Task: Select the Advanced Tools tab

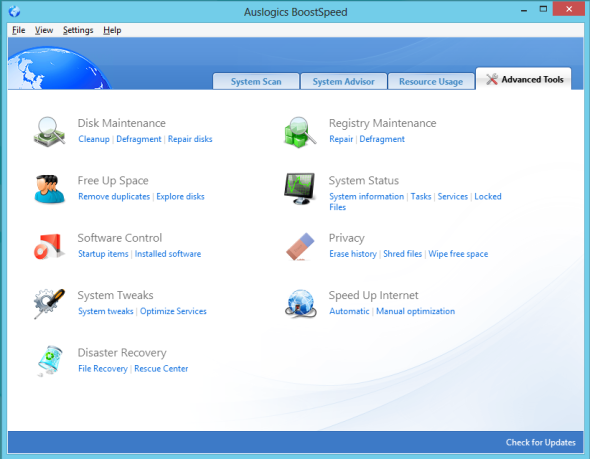Action: [x=524, y=79]
